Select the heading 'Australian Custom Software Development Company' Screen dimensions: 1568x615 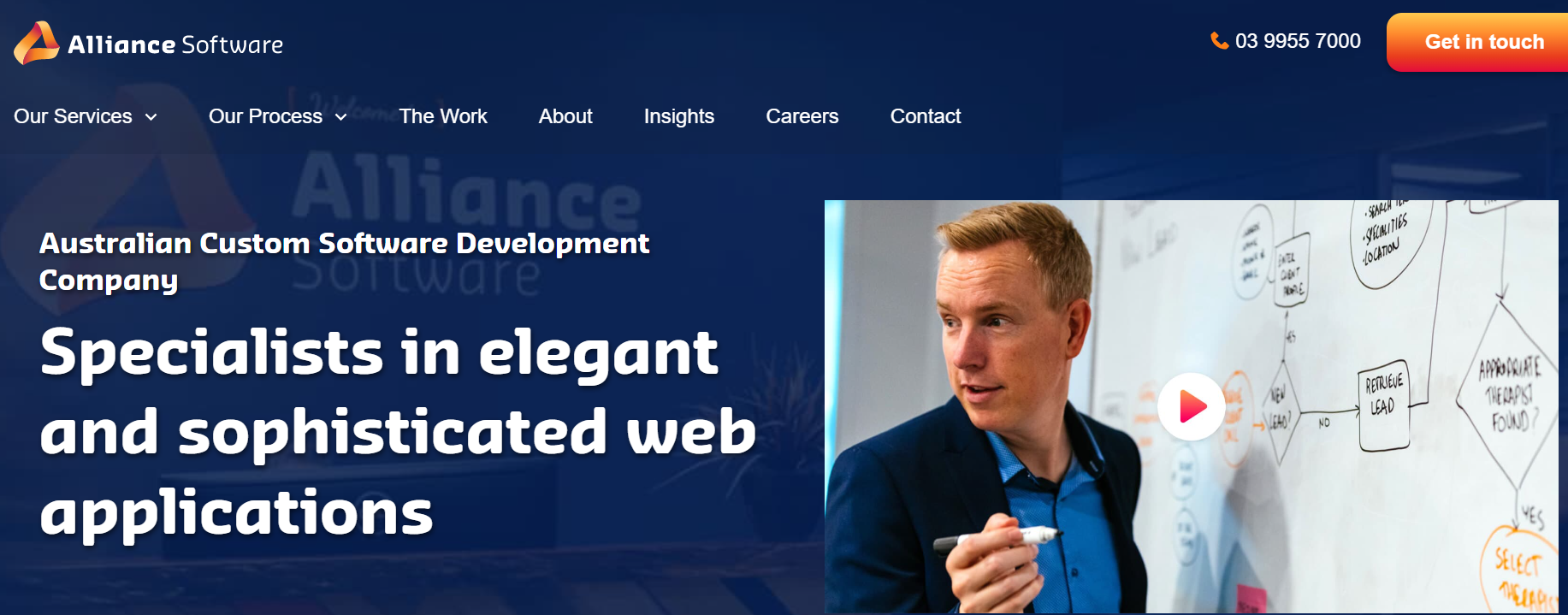click(x=344, y=262)
